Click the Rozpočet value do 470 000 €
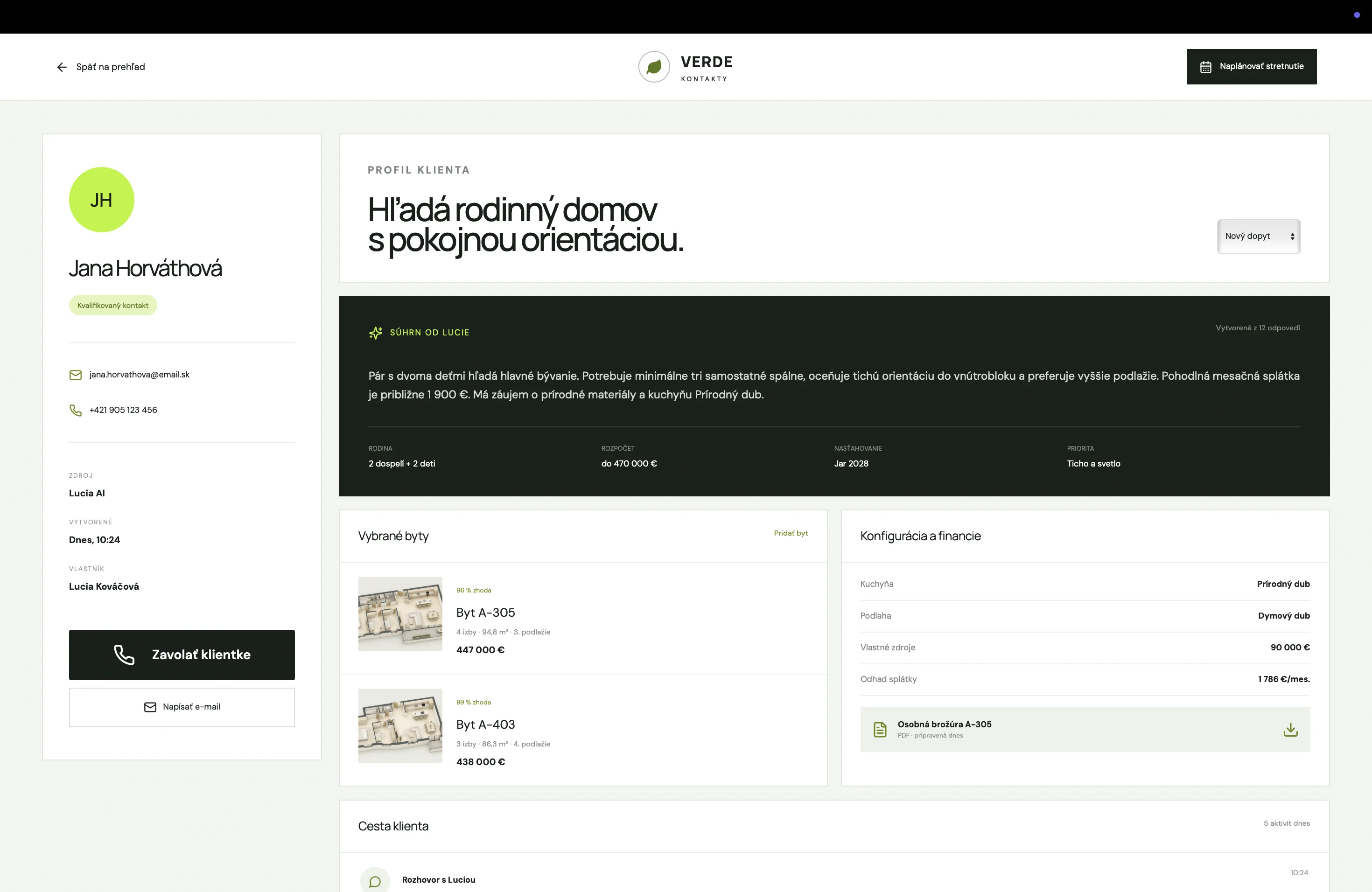The width and height of the screenshot is (1372, 892). [629, 464]
